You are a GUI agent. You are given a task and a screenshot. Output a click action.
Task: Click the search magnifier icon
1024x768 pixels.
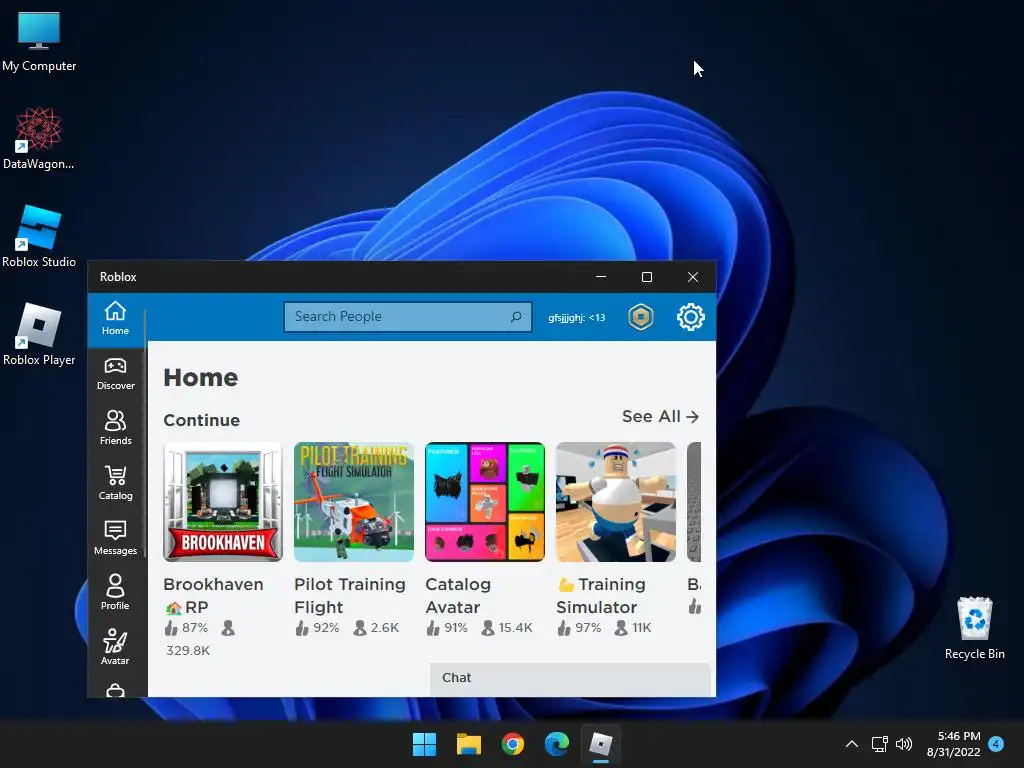(516, 317)
